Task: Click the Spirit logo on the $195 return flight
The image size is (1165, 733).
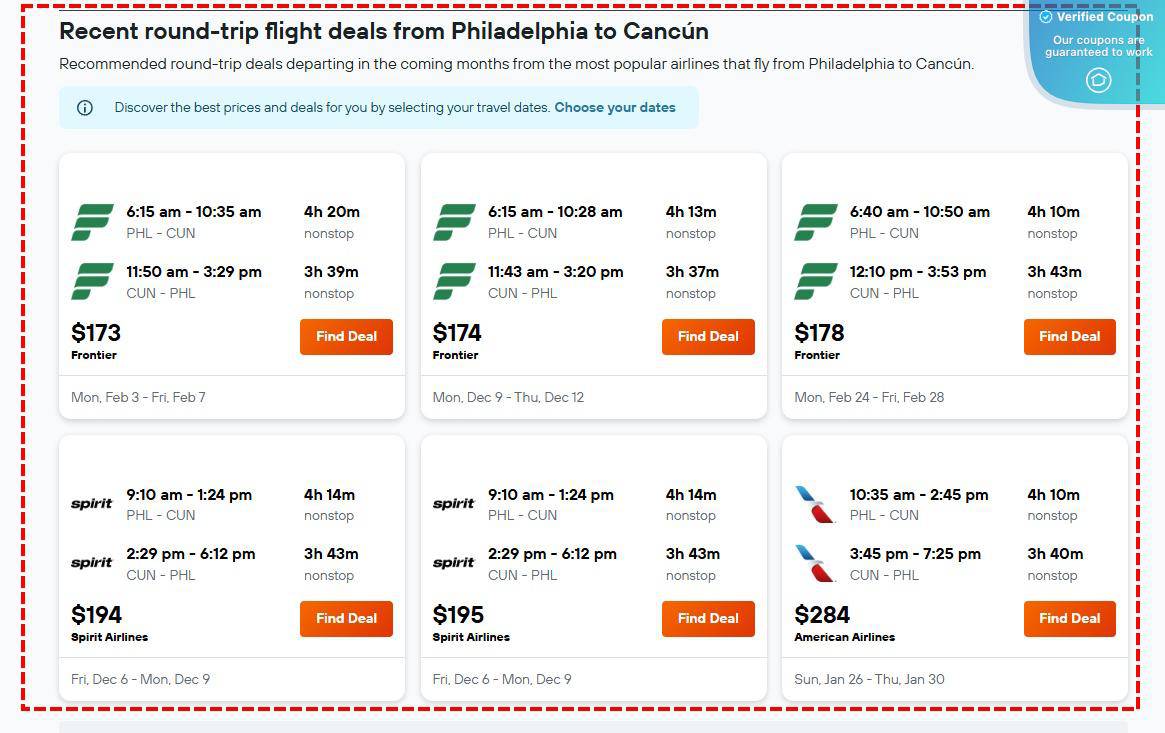Action: click(454, 563)
